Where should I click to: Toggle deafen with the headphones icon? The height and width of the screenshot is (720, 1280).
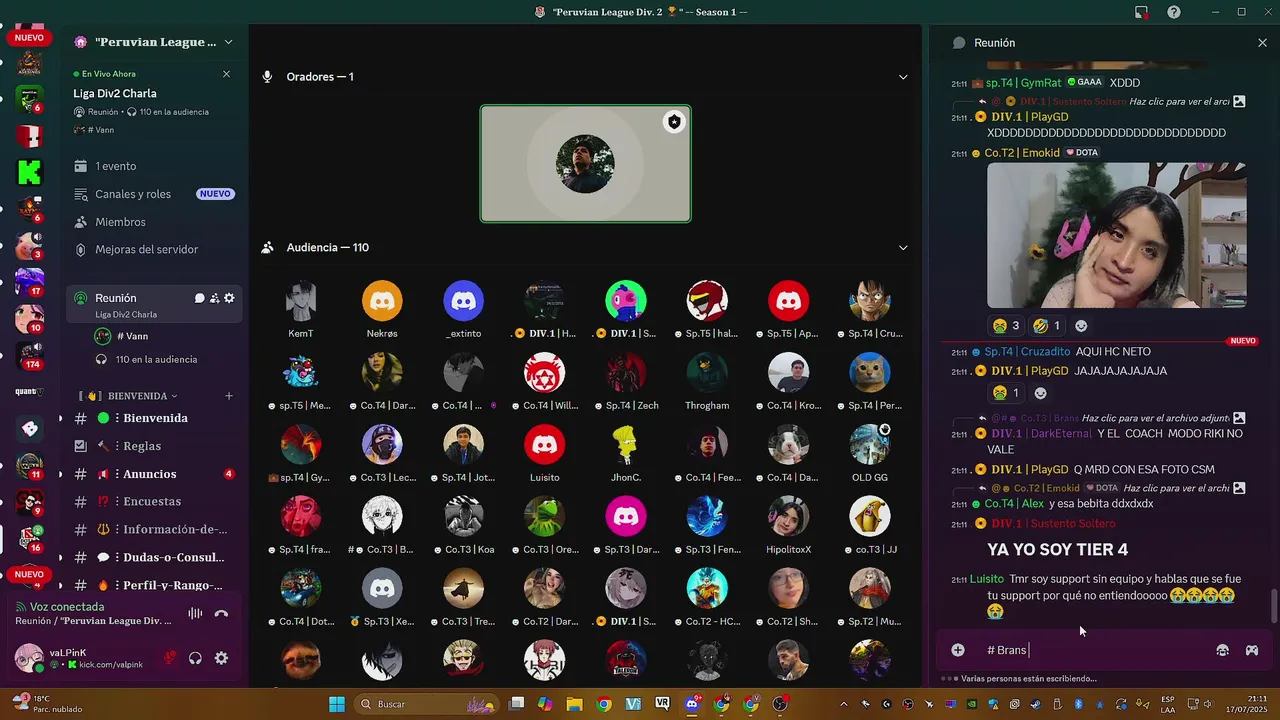[x=196, y=658]
